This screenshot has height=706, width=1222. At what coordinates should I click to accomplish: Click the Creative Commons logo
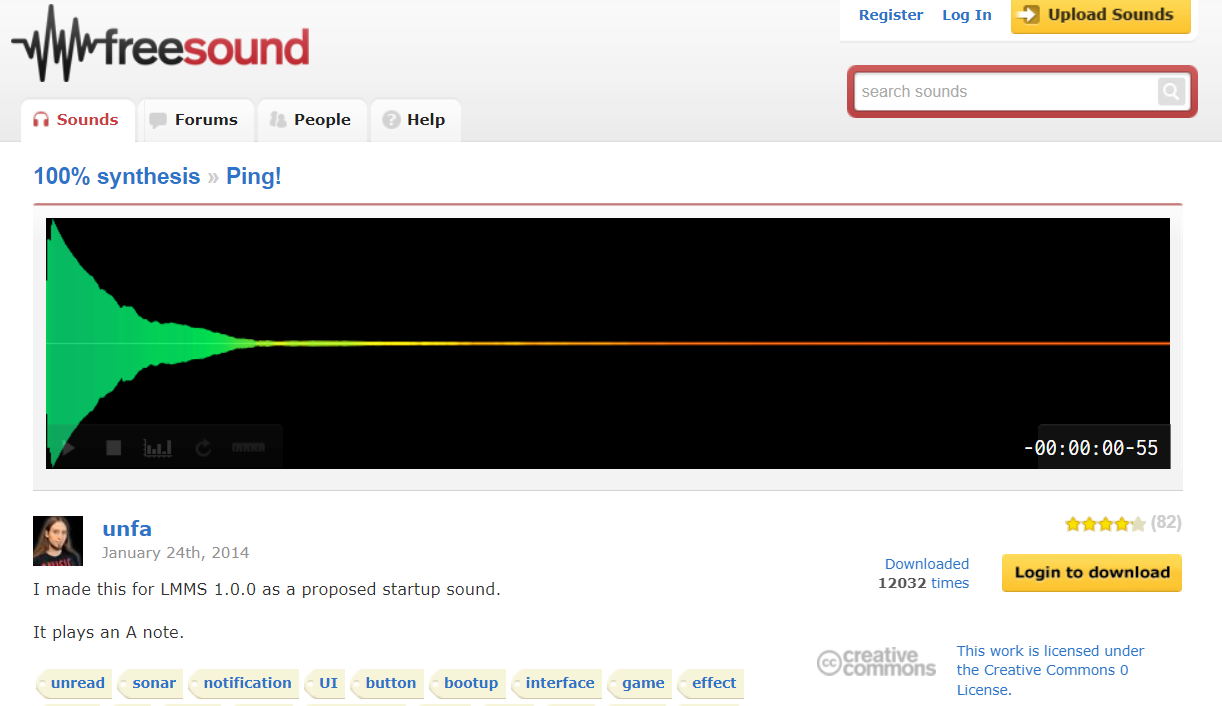click(x=876, y=662)
